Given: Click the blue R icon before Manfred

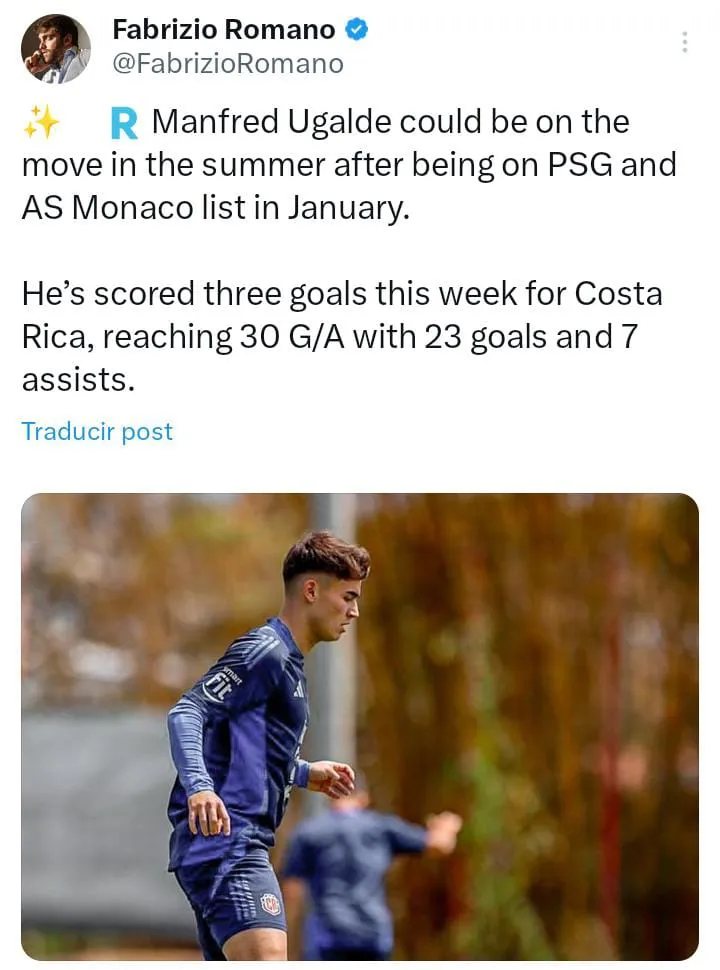Looking at the screenshot, I should [x=123, y=124].
